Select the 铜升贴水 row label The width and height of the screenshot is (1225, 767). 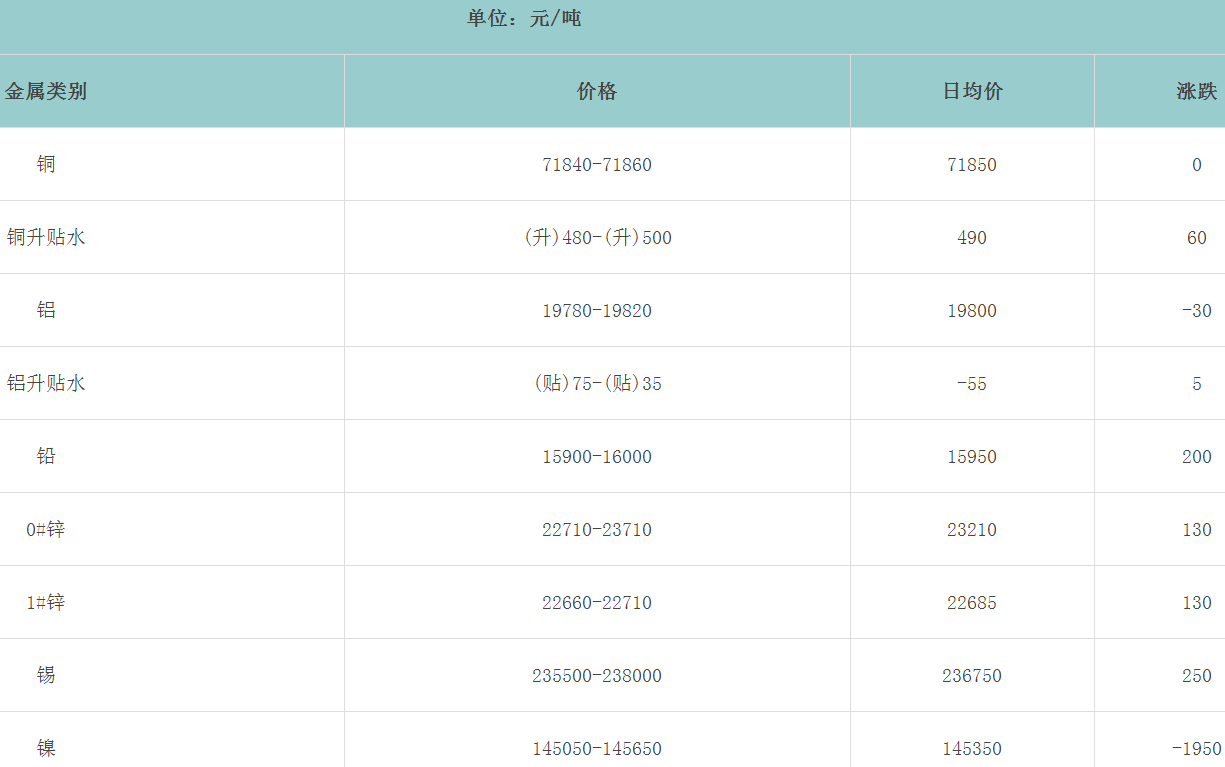click(x=46, y=238)
